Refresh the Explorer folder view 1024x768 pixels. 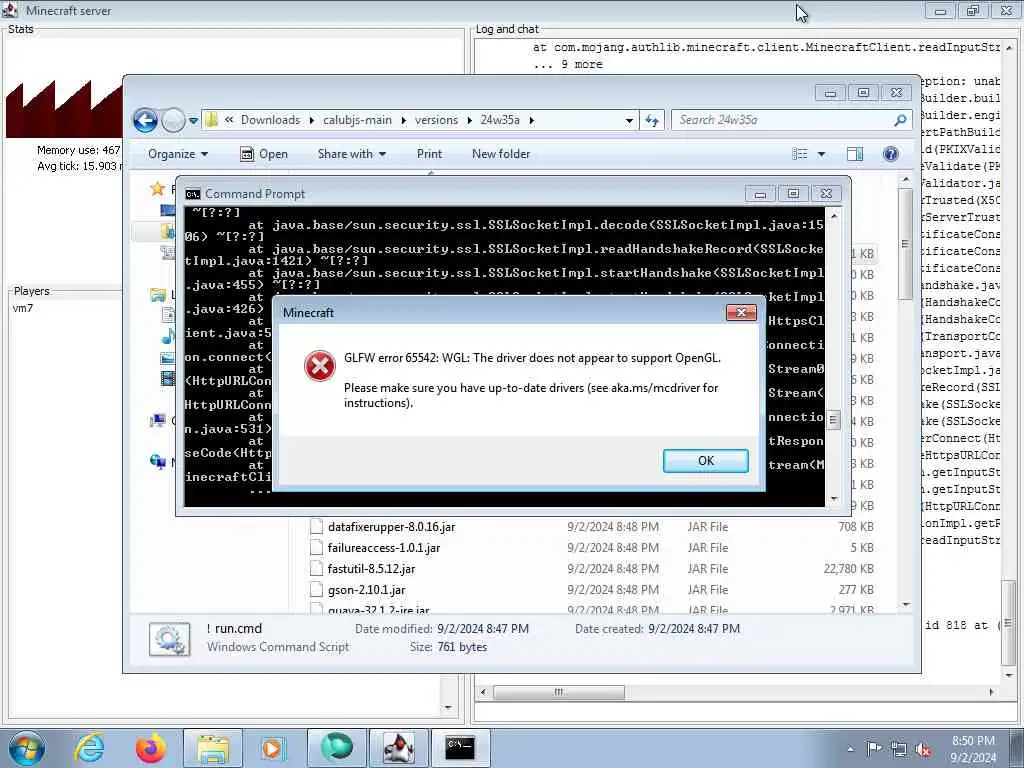click(652, 120)
